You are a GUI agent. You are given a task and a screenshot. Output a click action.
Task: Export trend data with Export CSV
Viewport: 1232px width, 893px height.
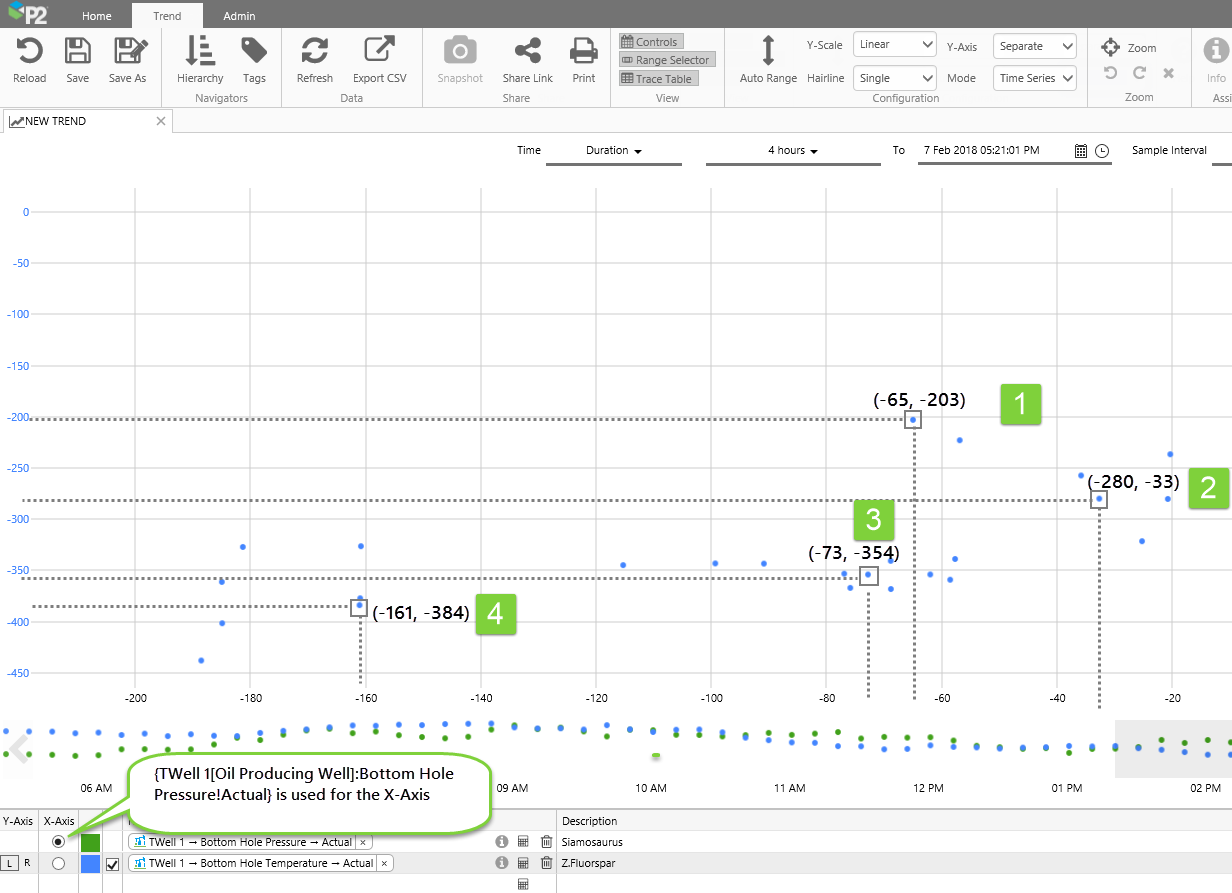point(379,52)
